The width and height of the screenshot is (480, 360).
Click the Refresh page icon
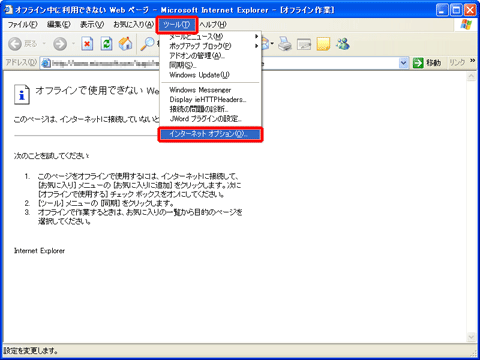(106, 44)
